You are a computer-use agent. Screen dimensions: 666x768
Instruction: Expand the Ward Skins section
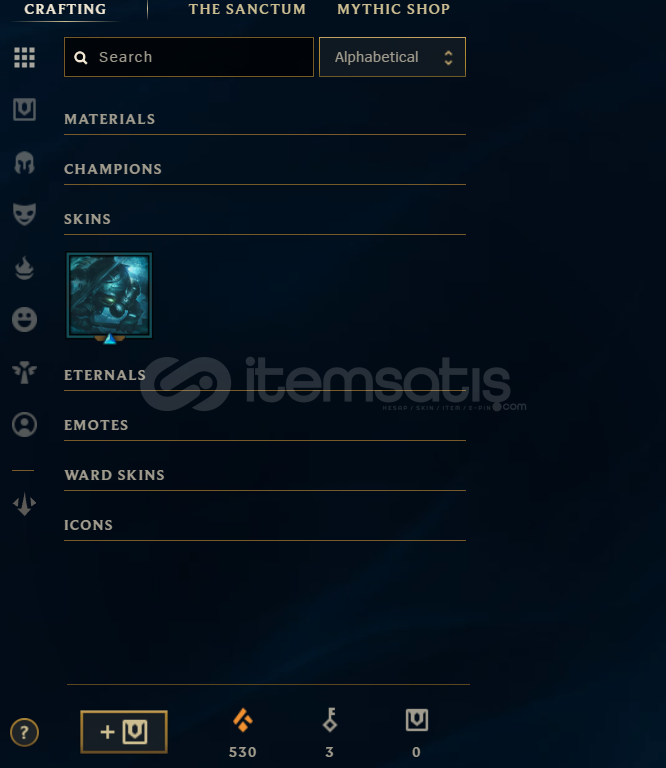[265, 475]
